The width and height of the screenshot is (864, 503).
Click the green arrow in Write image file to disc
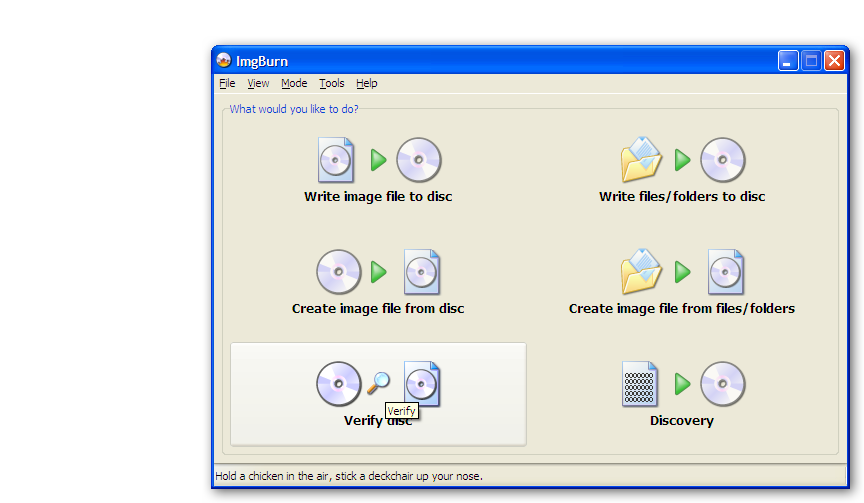[378, 160]
